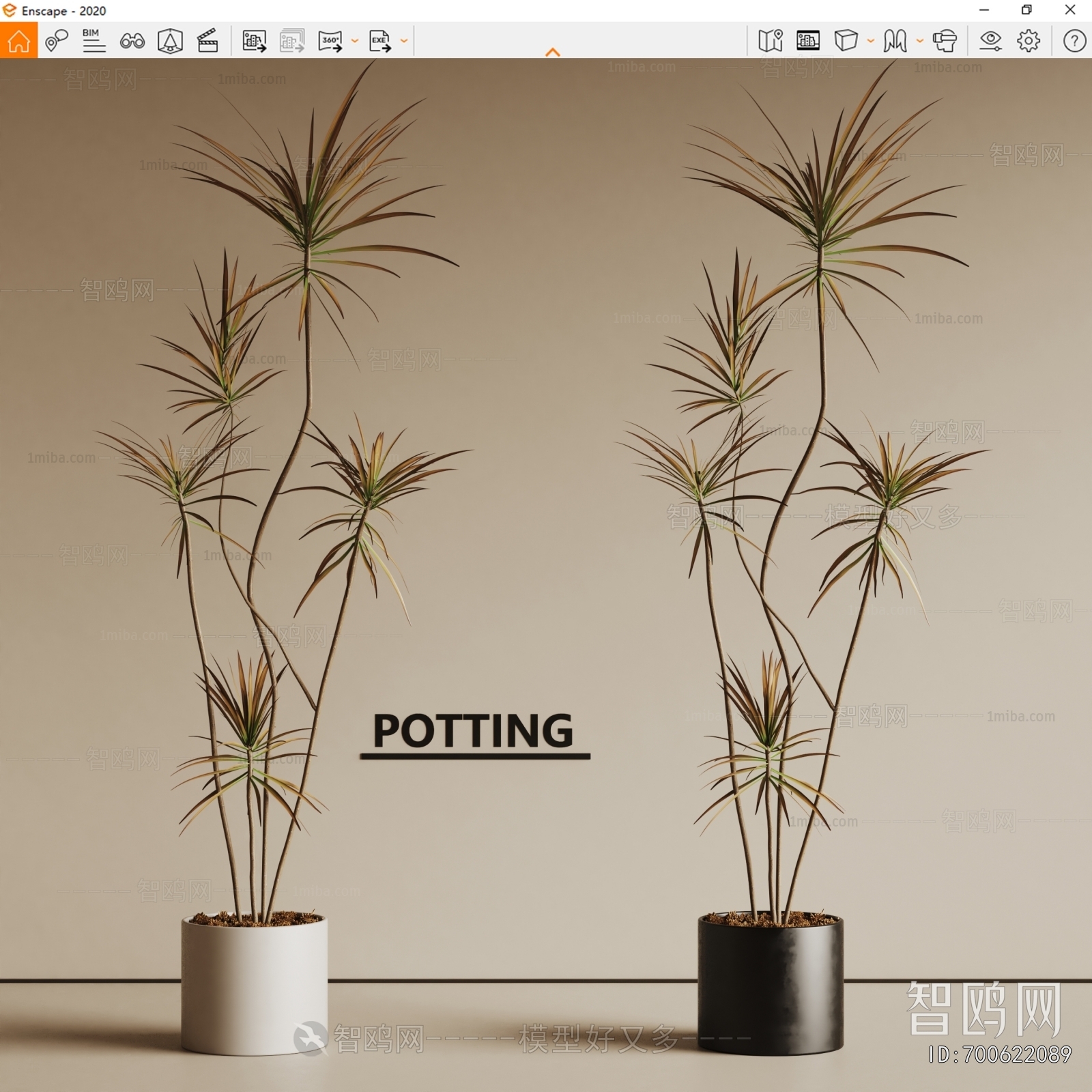The width and height of the screenshot is (1092, 1092).
Task: Enable the virtual reality headset mode
Action: tap(945, 41)
